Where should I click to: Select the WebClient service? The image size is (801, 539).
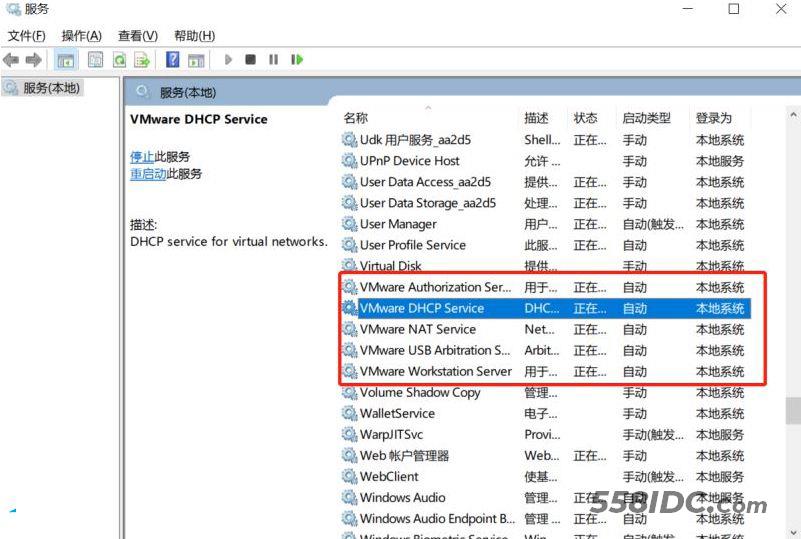(545, 477)
